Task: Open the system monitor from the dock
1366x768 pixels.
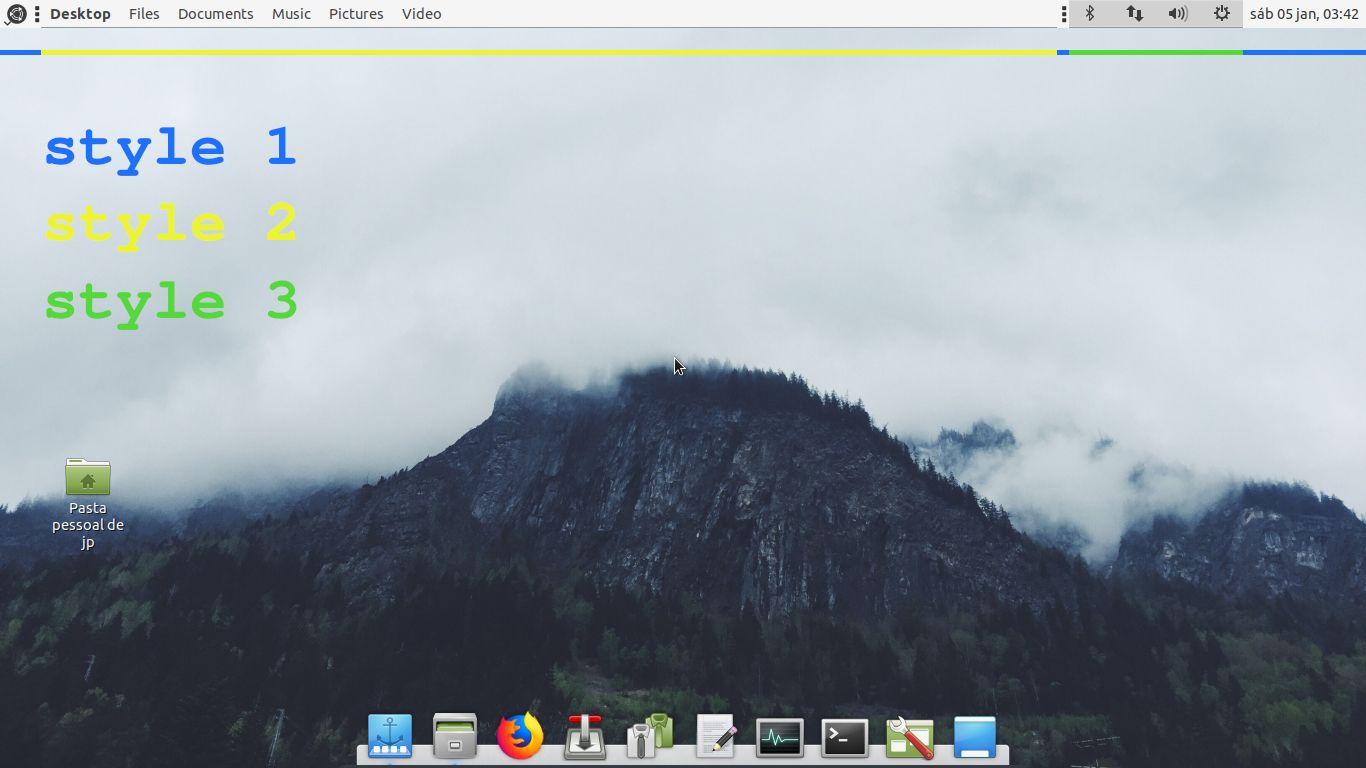Action: point(780,739)
